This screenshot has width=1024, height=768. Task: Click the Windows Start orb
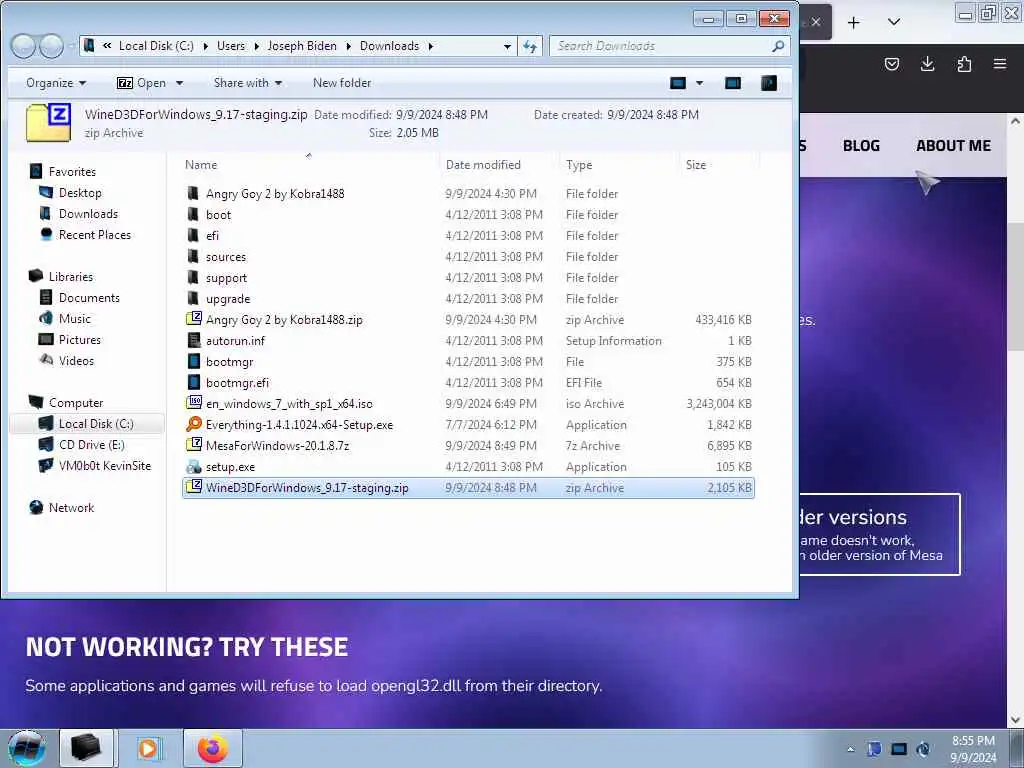pos(27,748)
